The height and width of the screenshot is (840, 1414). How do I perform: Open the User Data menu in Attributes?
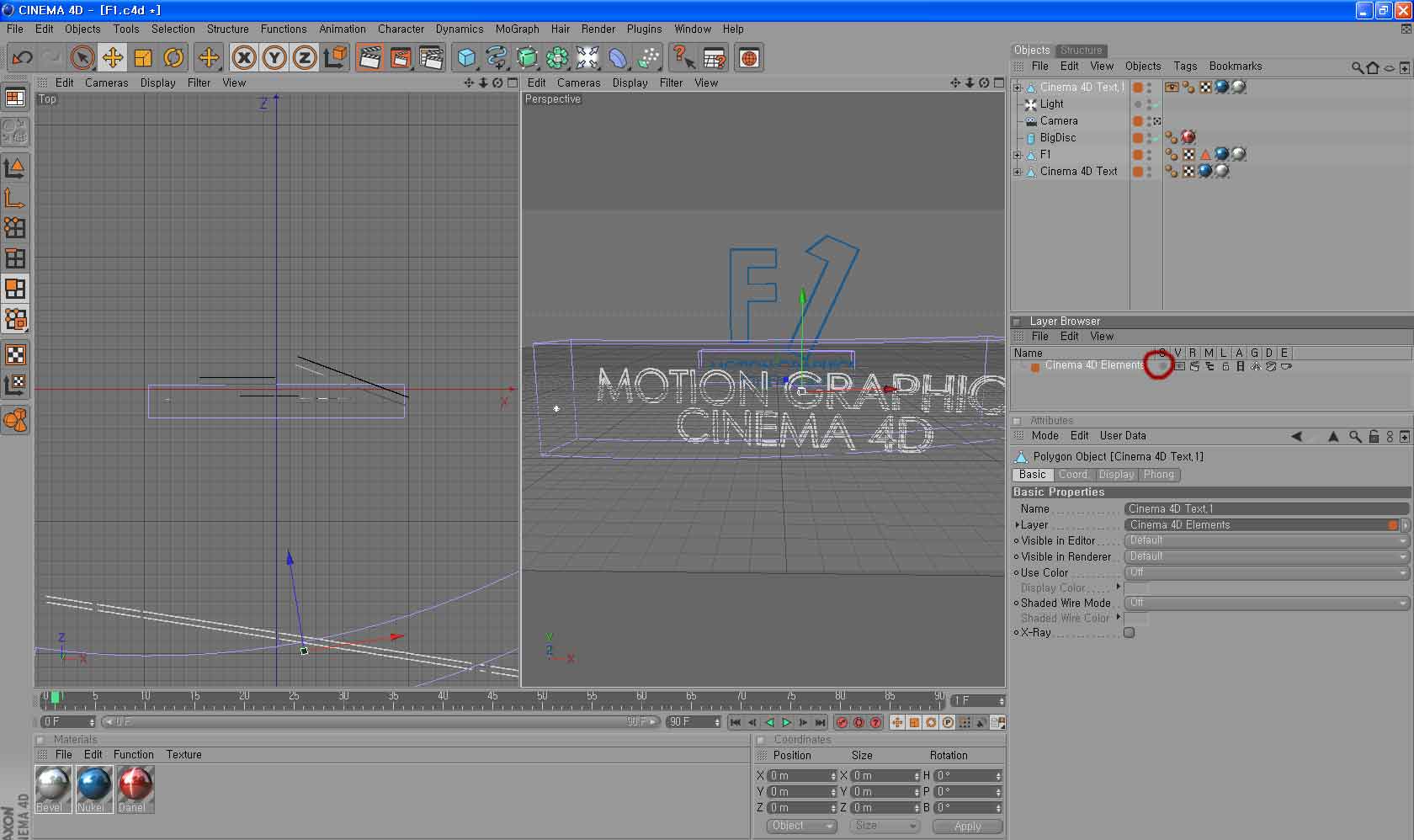tap(1123, 436)
